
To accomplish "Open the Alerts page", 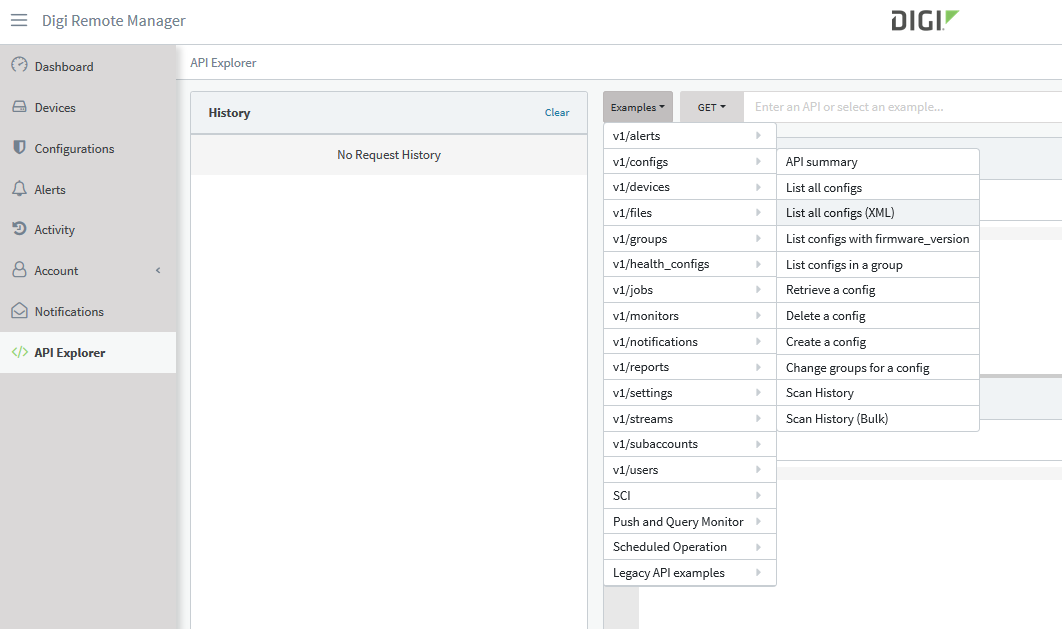I will (88, 190).
